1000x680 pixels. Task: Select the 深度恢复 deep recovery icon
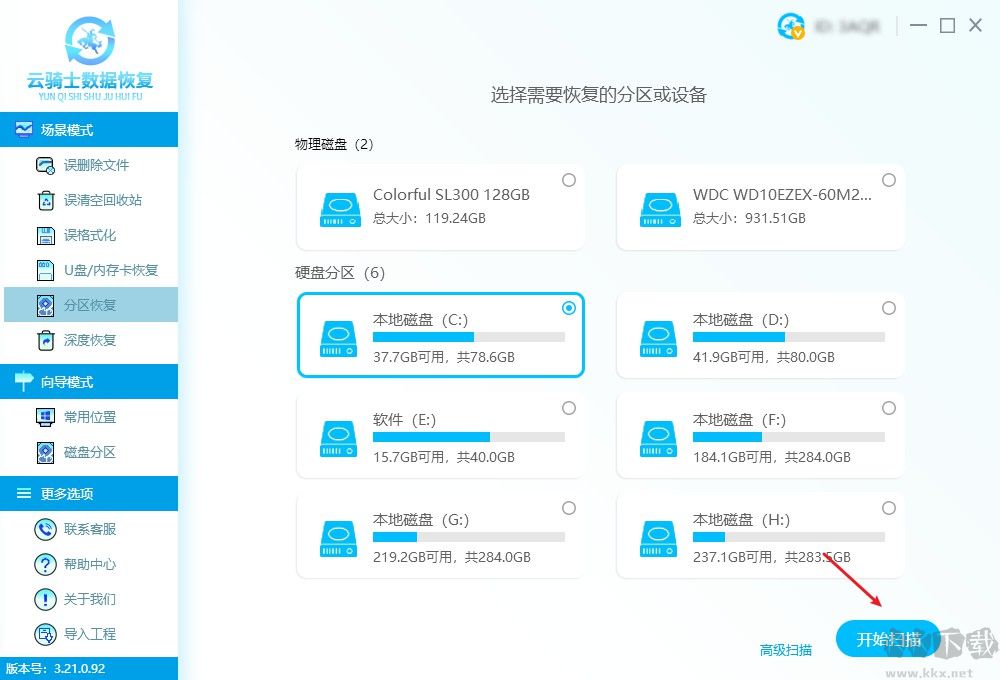(44, 340)
